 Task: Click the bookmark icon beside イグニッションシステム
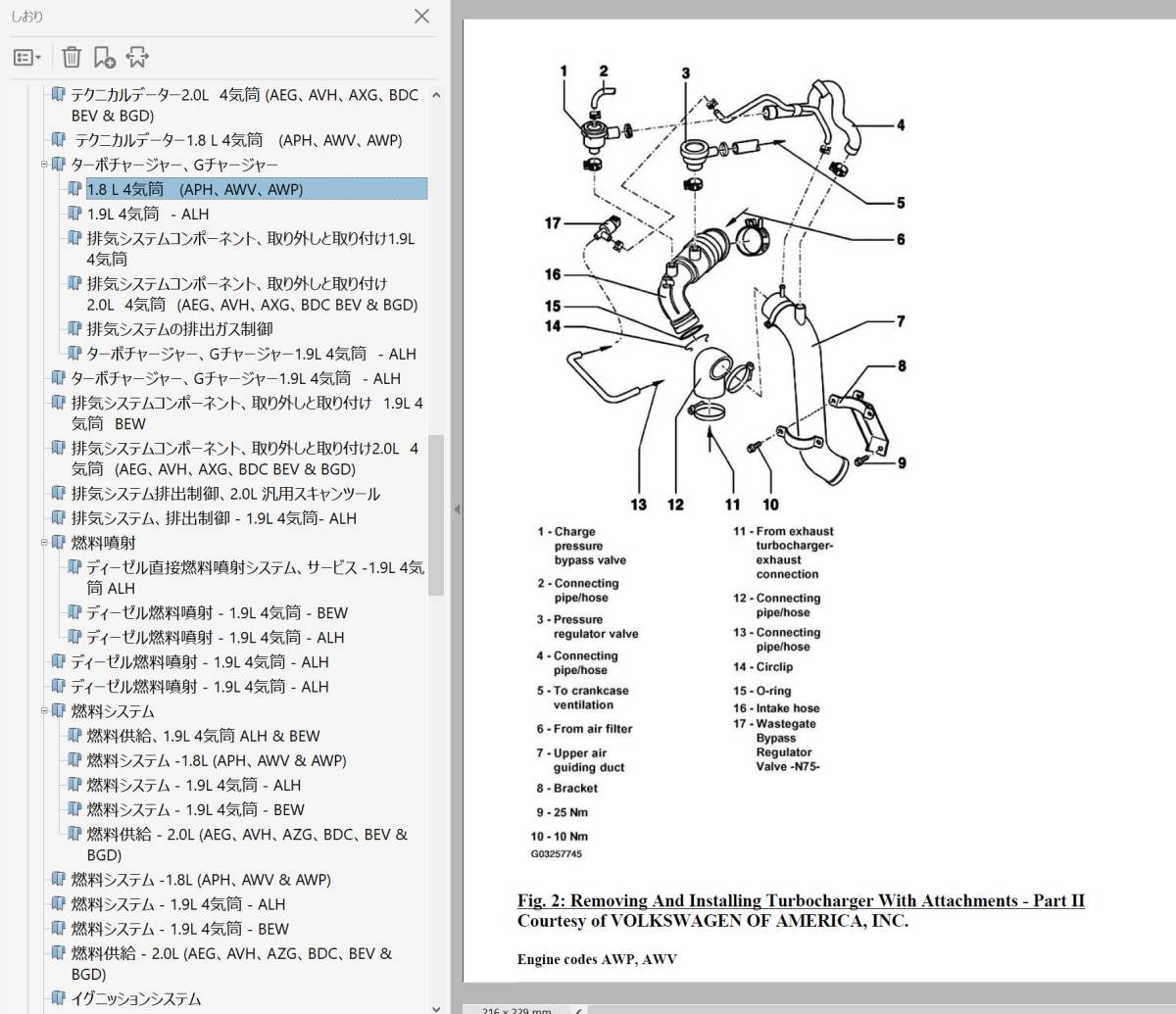click(60, 999)
